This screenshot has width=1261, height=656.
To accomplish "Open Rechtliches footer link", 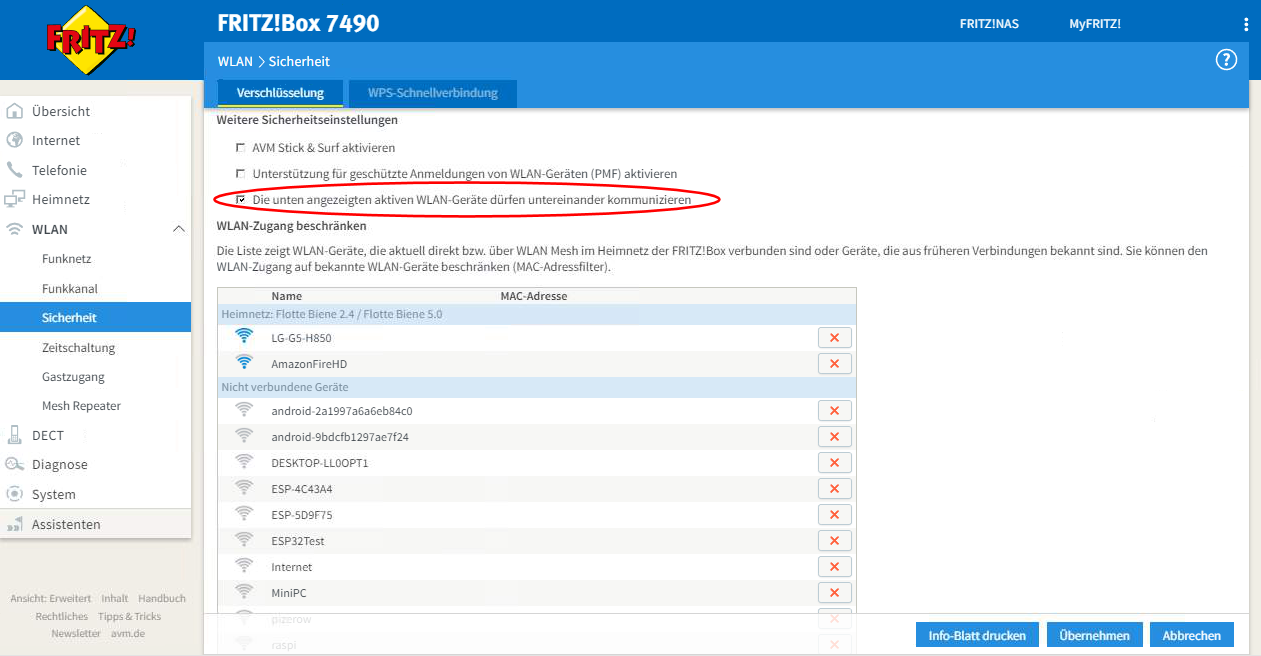I will (x=62, y=616).
